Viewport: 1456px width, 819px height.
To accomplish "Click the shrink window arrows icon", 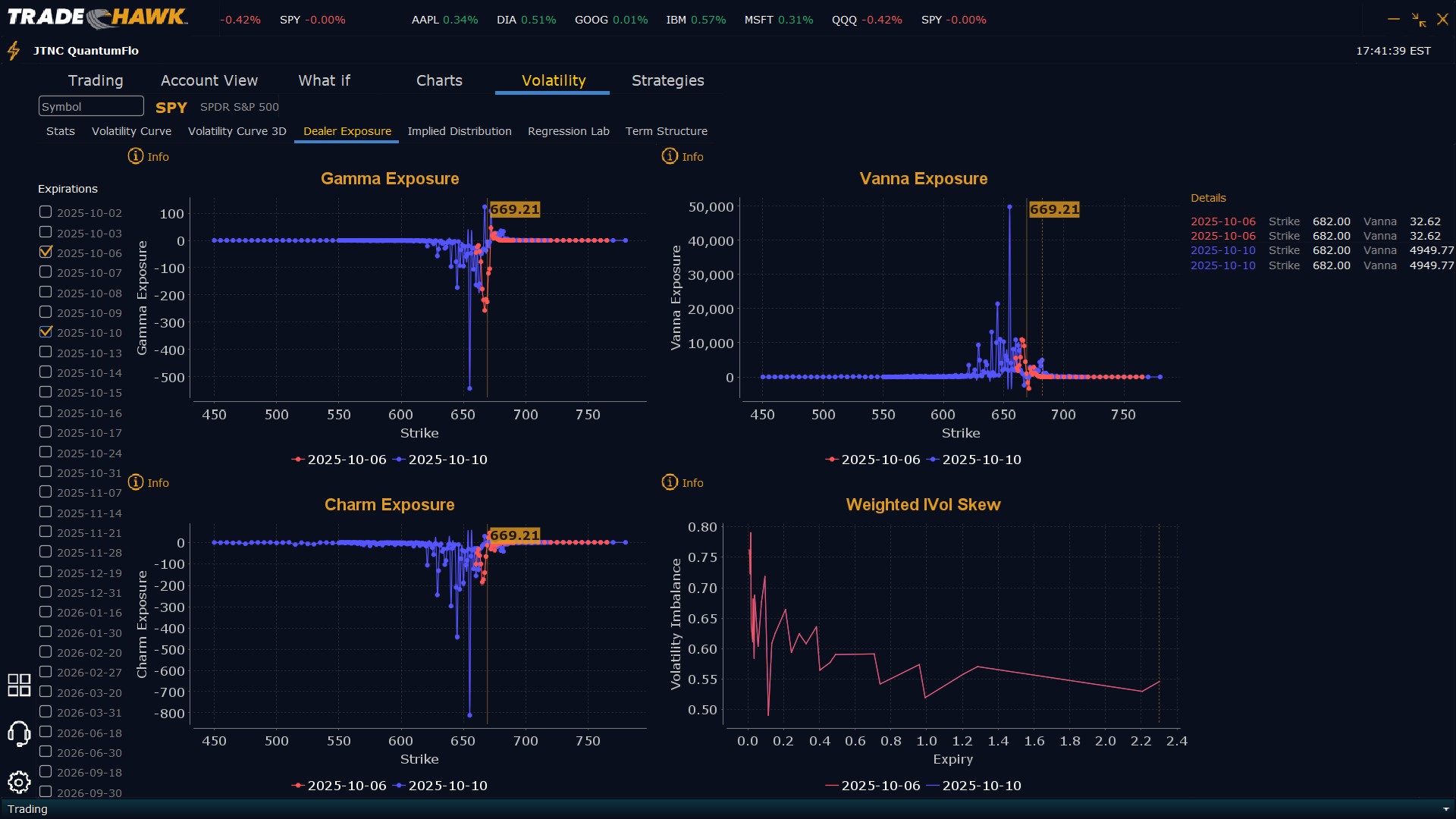I will (x=1418, y=20).
